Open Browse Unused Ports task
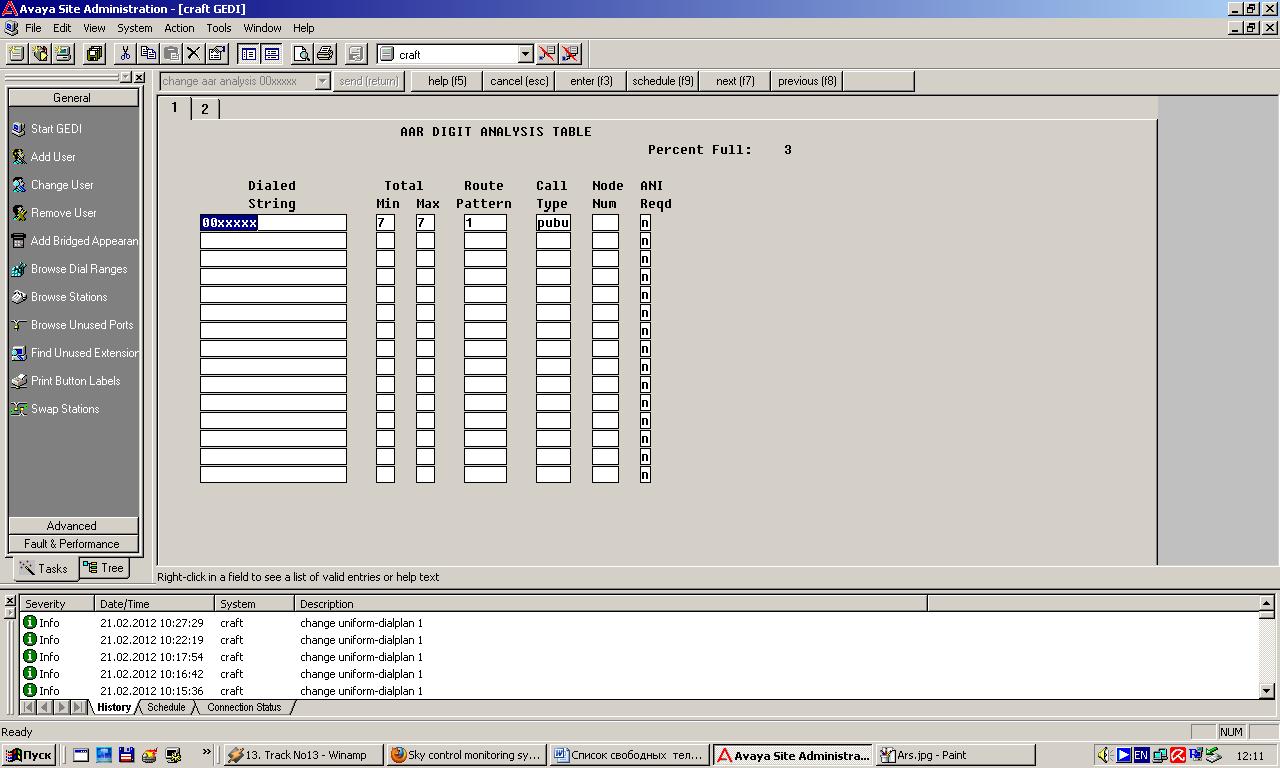This screenshot has height=768, width=1280. click(81, 325)
